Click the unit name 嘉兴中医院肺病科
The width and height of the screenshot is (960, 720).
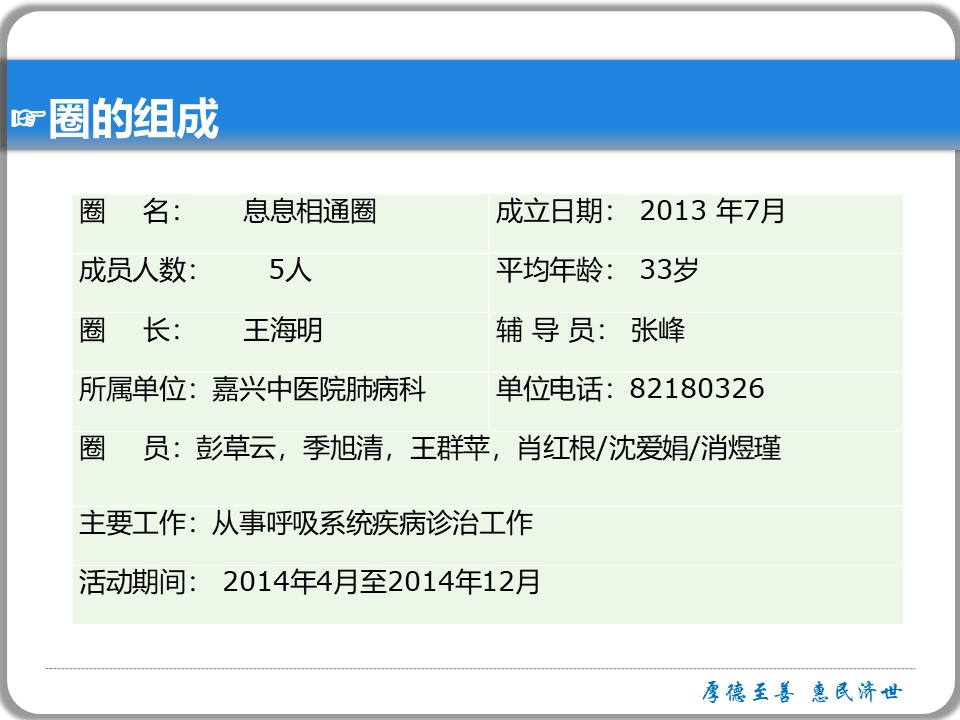tap(319, 390)
